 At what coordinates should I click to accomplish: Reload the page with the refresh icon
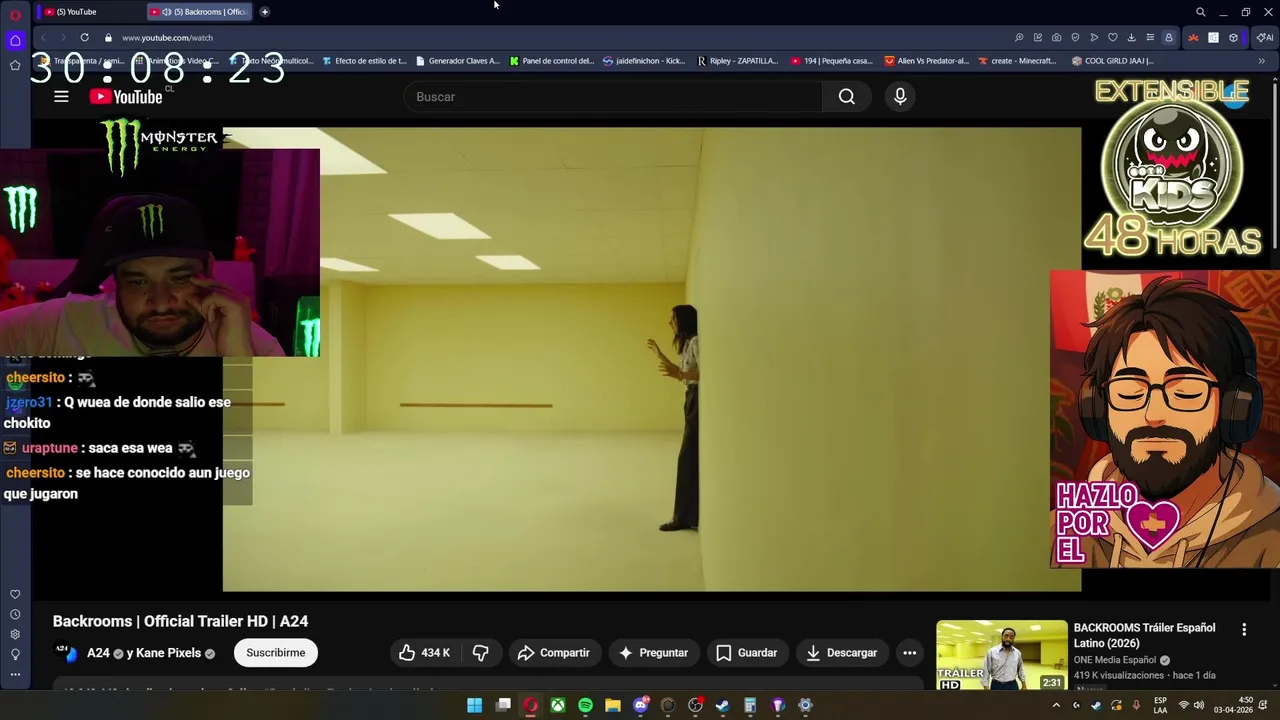84,37
